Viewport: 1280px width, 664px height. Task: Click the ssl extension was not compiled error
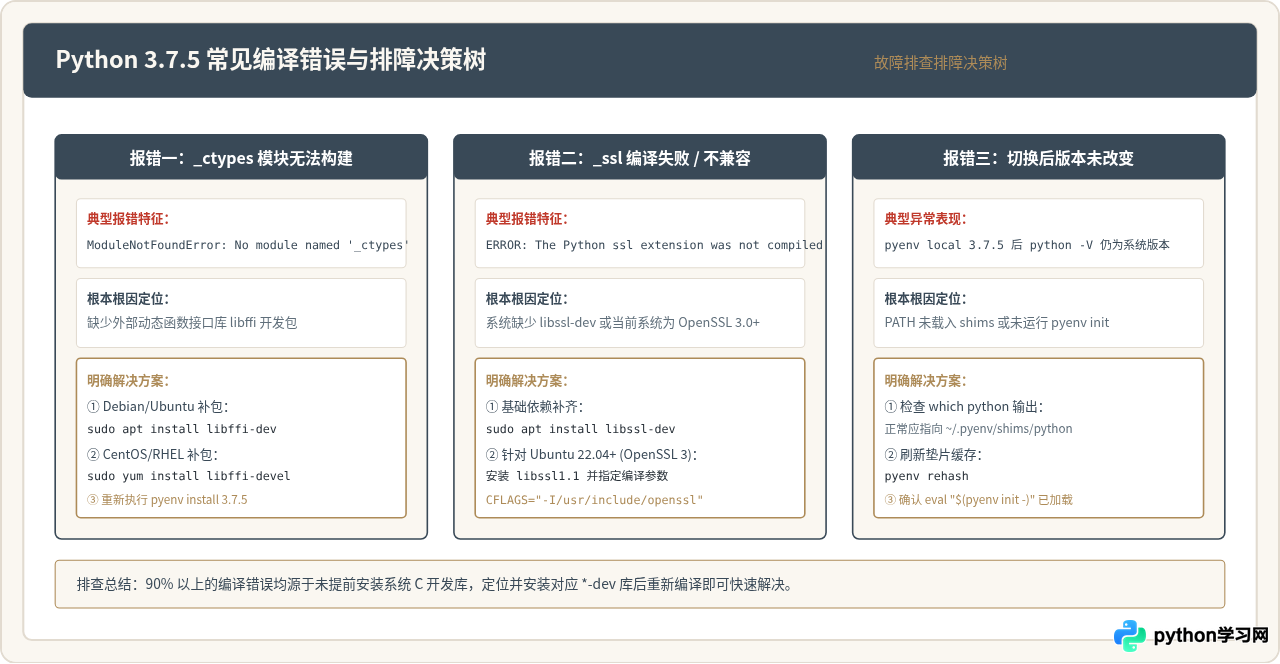tap(654, 245)
